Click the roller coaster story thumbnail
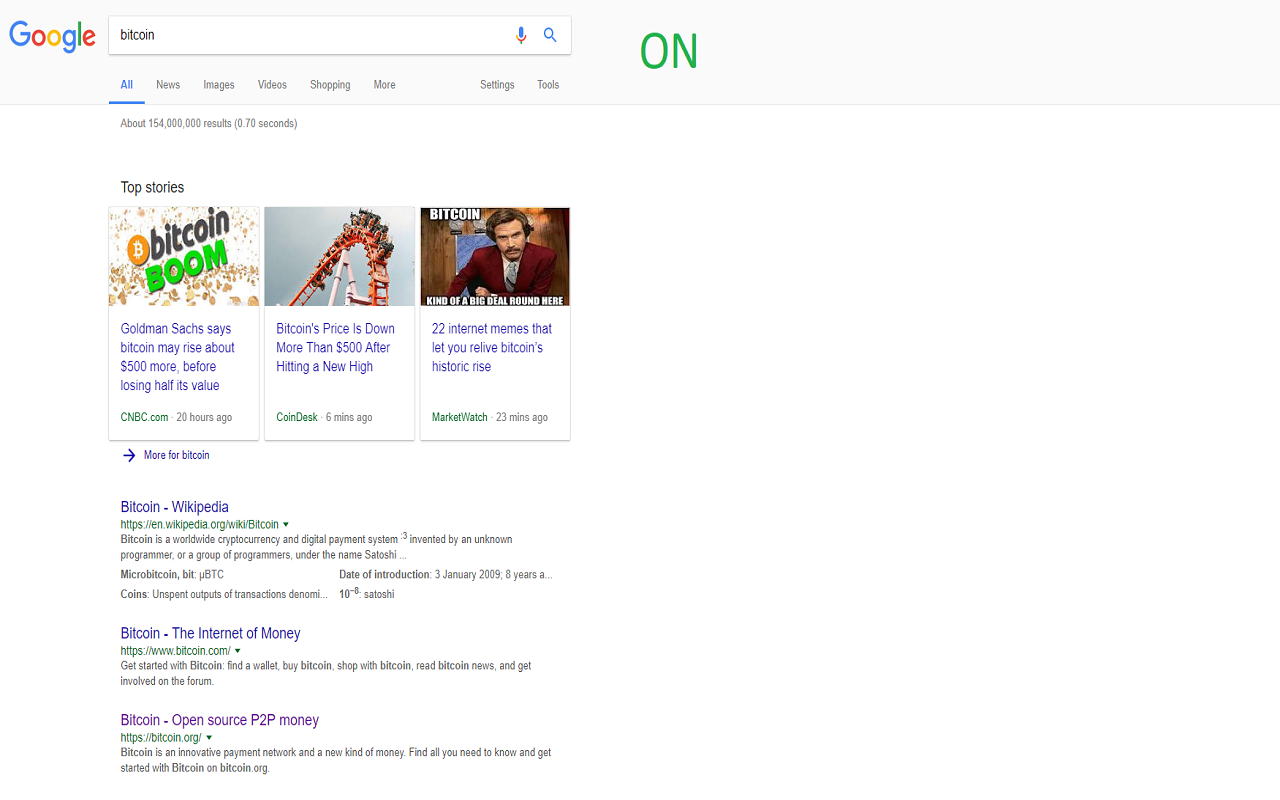The image size is (1280, 800). pos(339,256)
